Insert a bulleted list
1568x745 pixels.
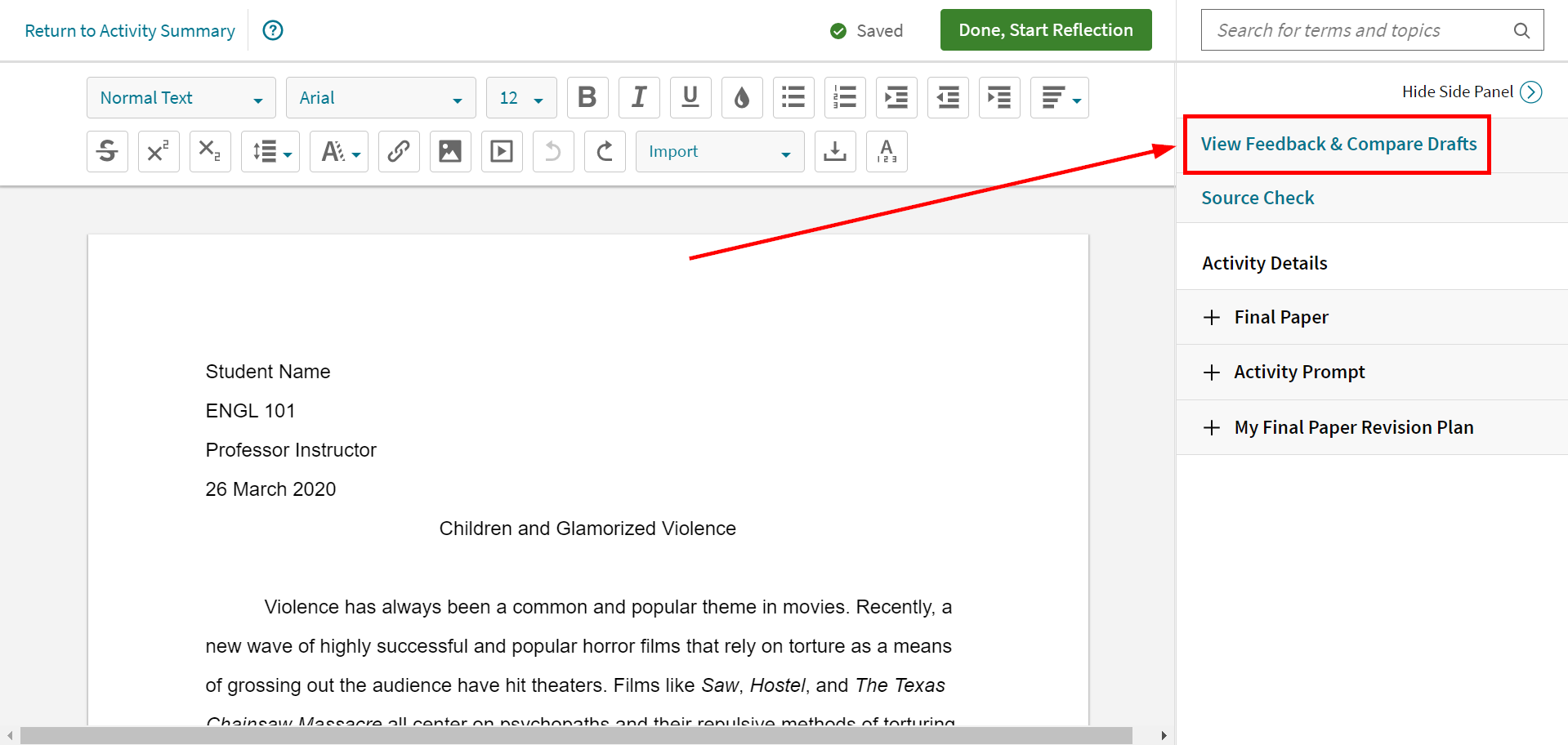(793, 97)
